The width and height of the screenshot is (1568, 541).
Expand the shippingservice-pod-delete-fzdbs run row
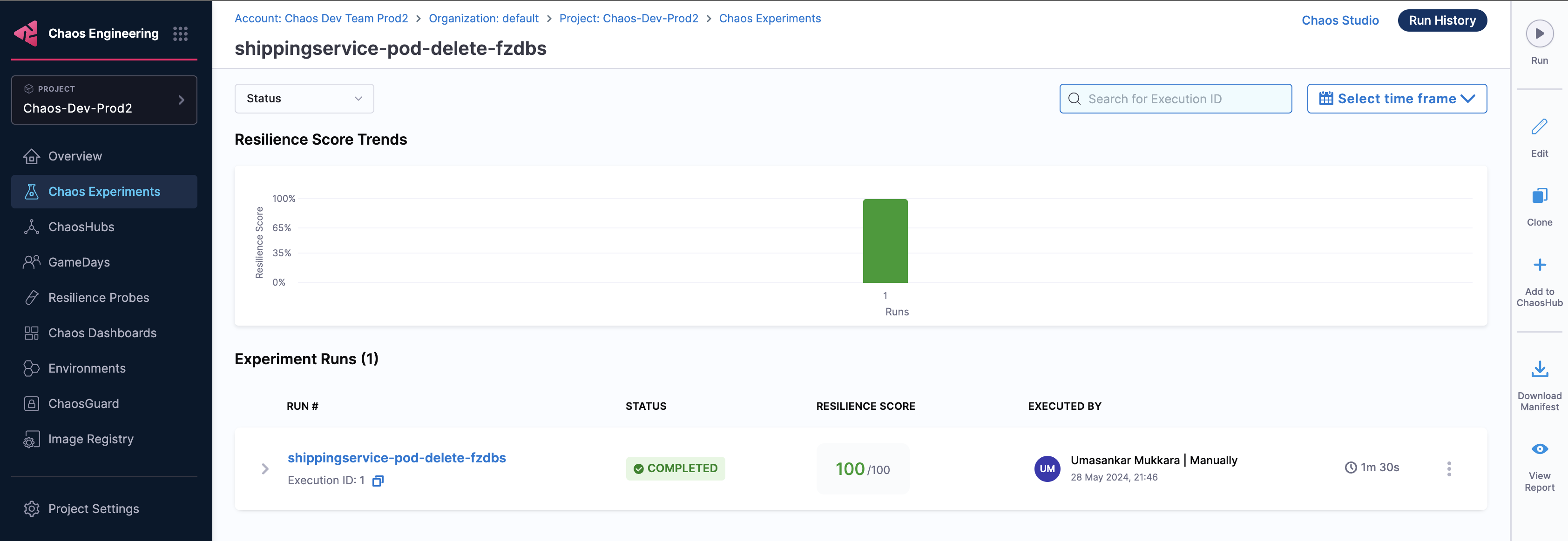pos(265,468)
